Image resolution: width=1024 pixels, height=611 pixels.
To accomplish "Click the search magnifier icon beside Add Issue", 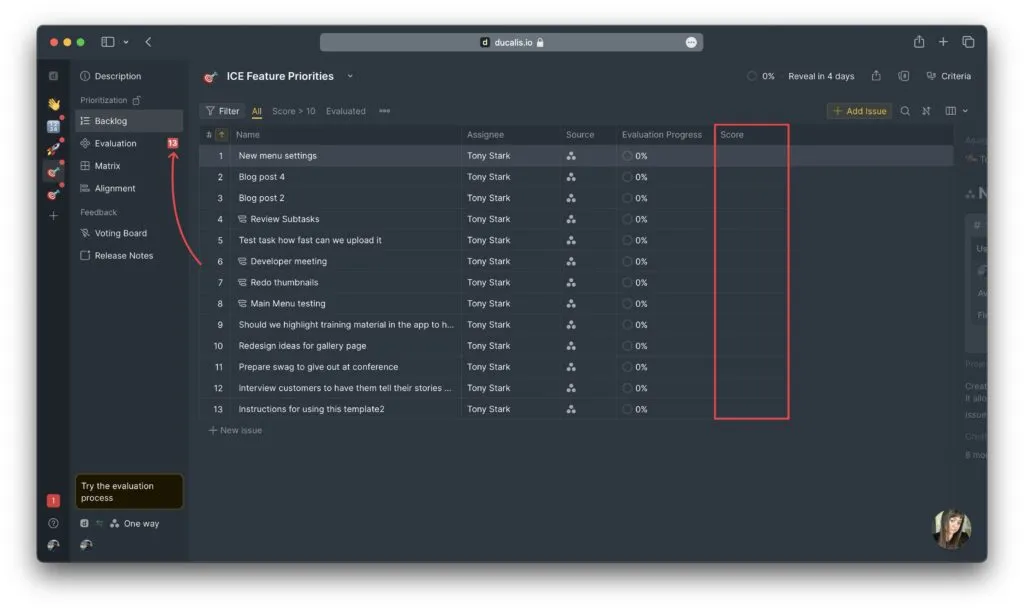I will [x=905, y=111].
